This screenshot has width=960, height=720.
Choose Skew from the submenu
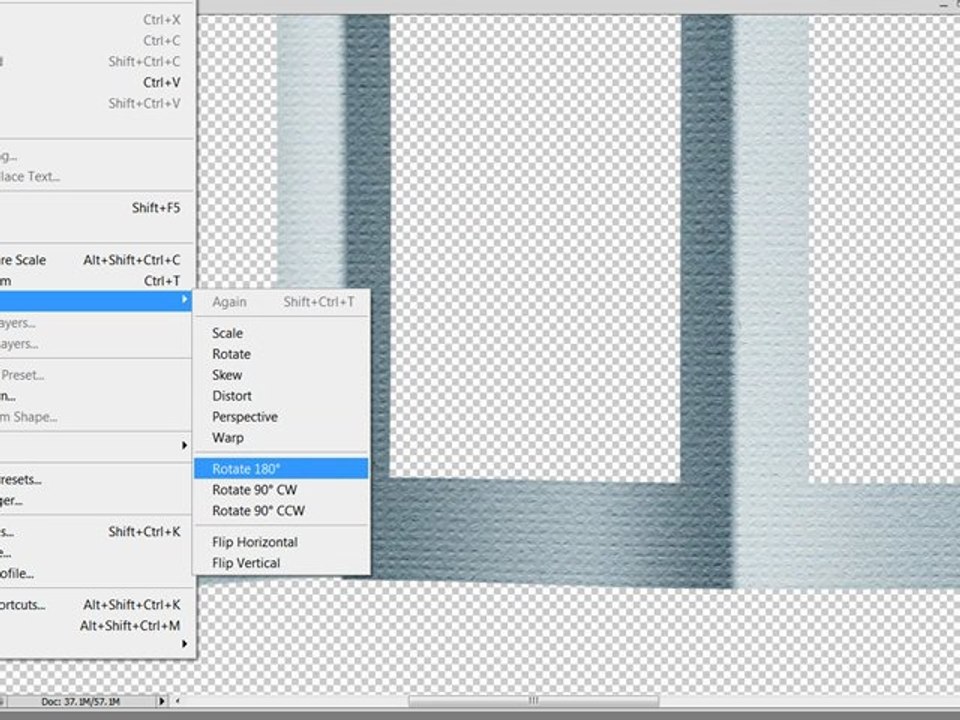(x=281, y=375)
